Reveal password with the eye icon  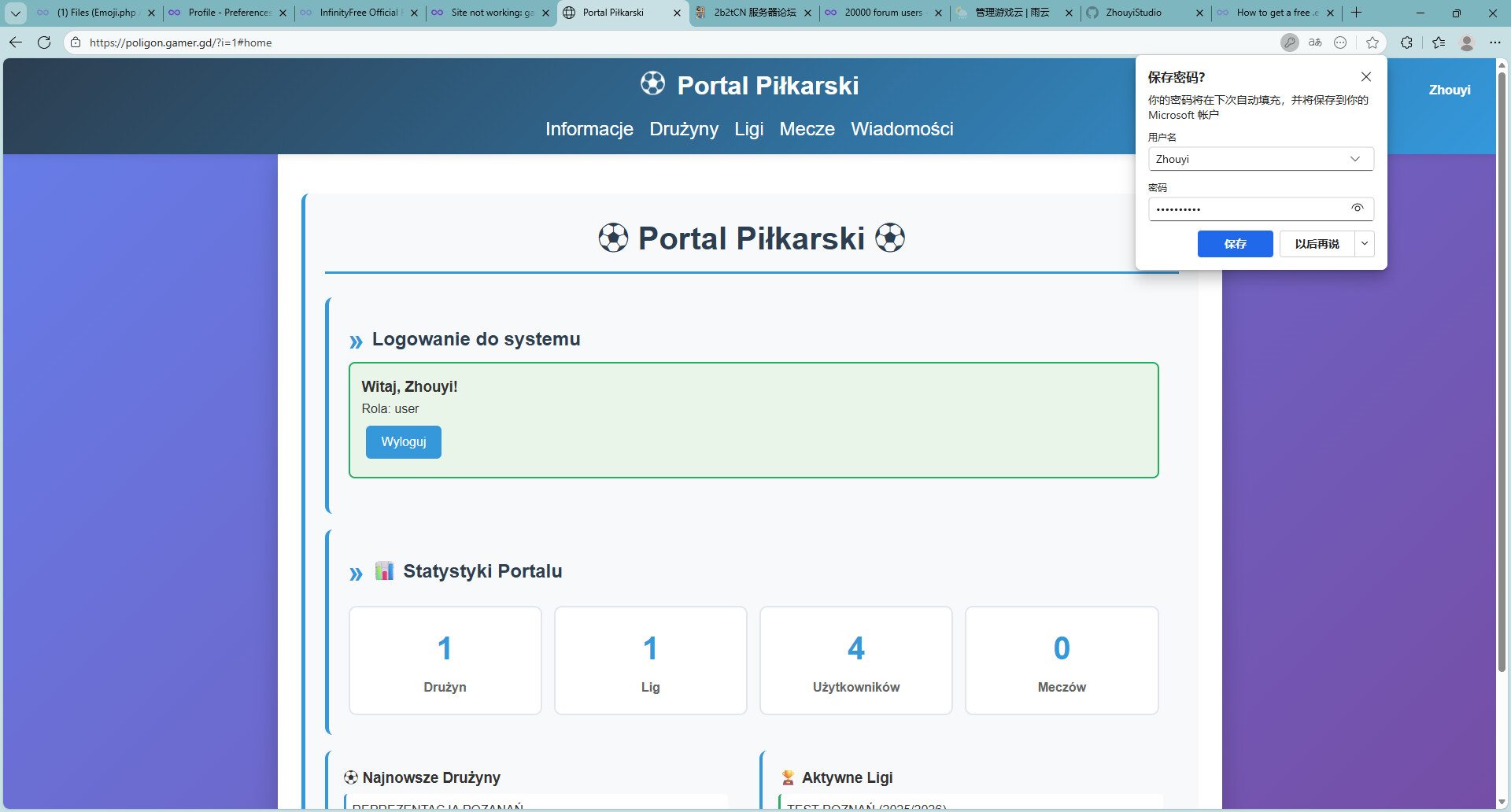pyautogui.click(x=1358, y=209)
